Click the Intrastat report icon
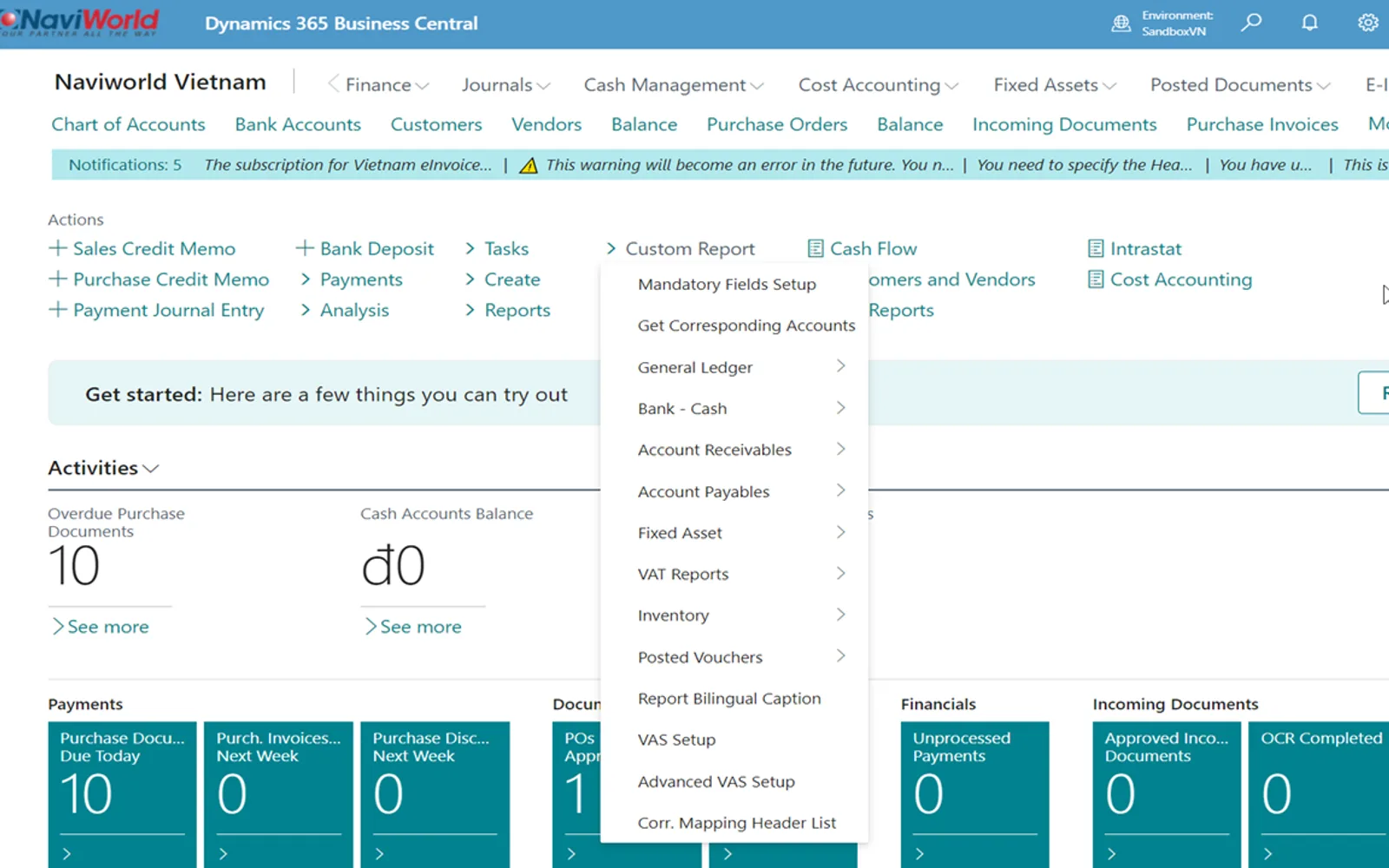This screenshot has height=868, width=1389. click(x=1096, y=249)
